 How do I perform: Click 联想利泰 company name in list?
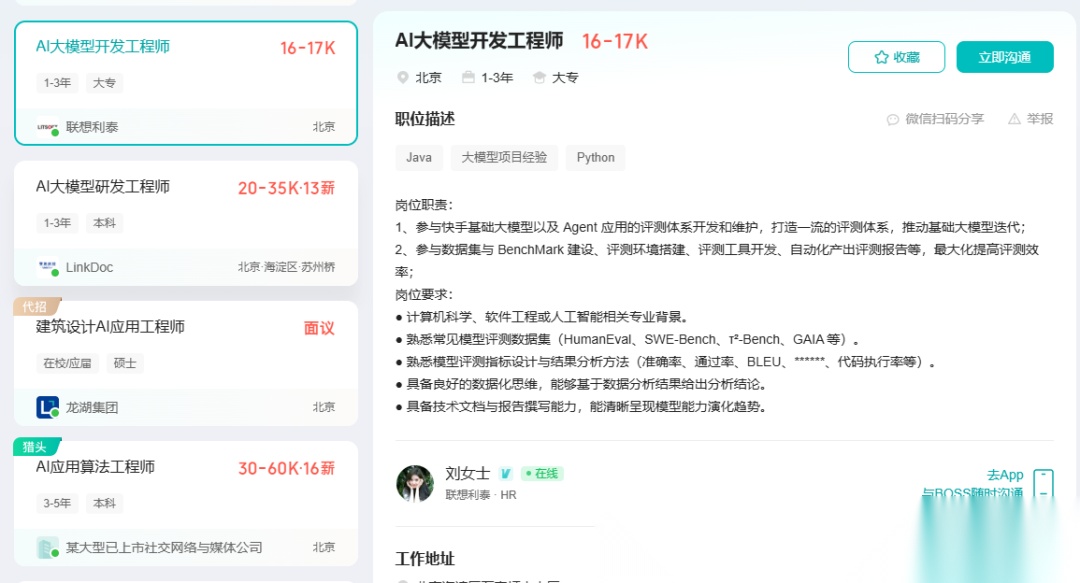[92, 127]
